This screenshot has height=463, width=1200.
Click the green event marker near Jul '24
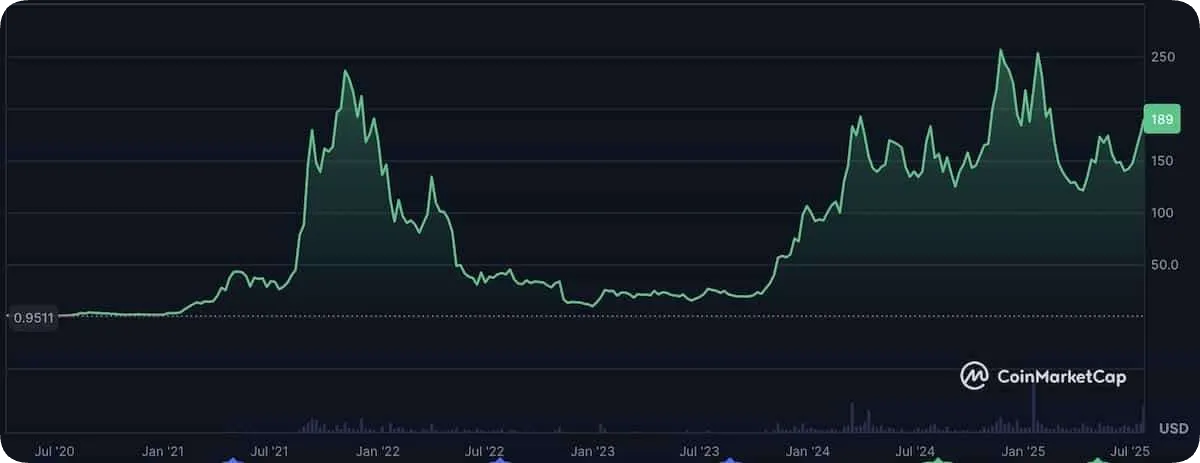[938, 460]
